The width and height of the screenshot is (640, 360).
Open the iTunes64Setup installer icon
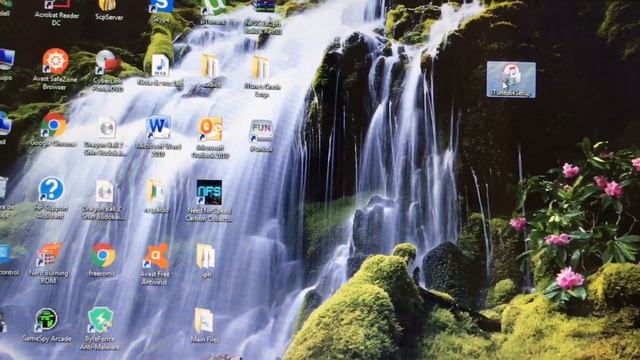coord(511,80)
